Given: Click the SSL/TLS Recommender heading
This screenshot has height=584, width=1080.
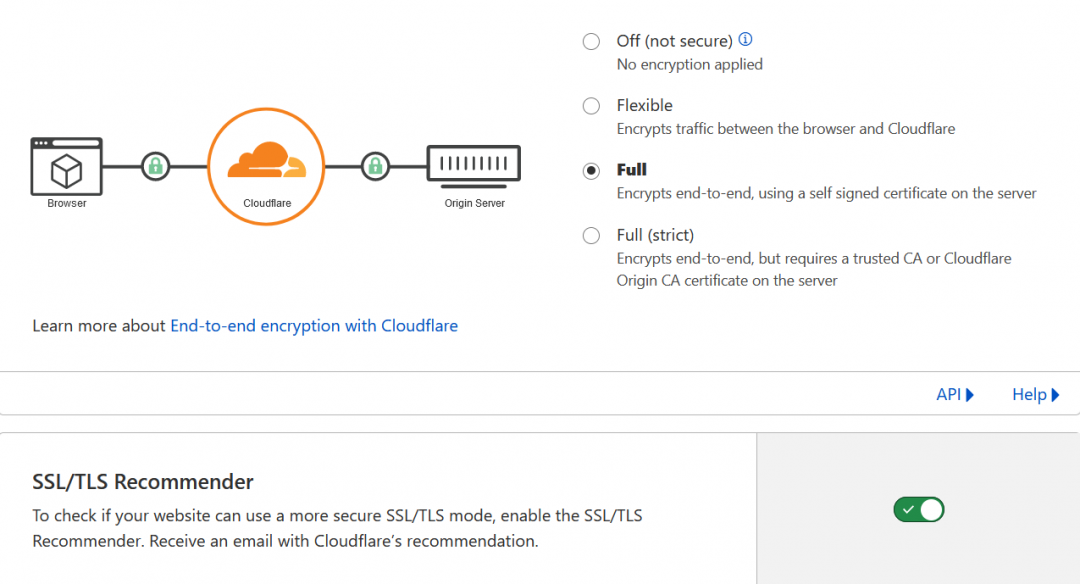Looking at the screenshot, I should pyautogui.click(x=143, y=482).
